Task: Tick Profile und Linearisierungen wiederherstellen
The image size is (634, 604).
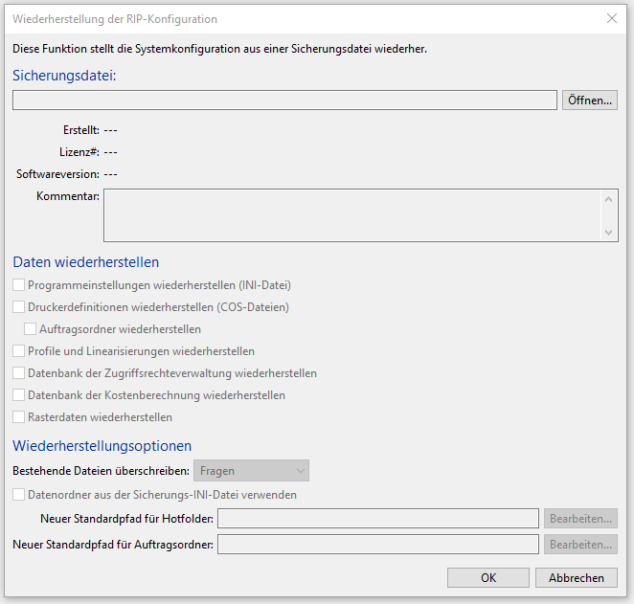Action: 19,351
